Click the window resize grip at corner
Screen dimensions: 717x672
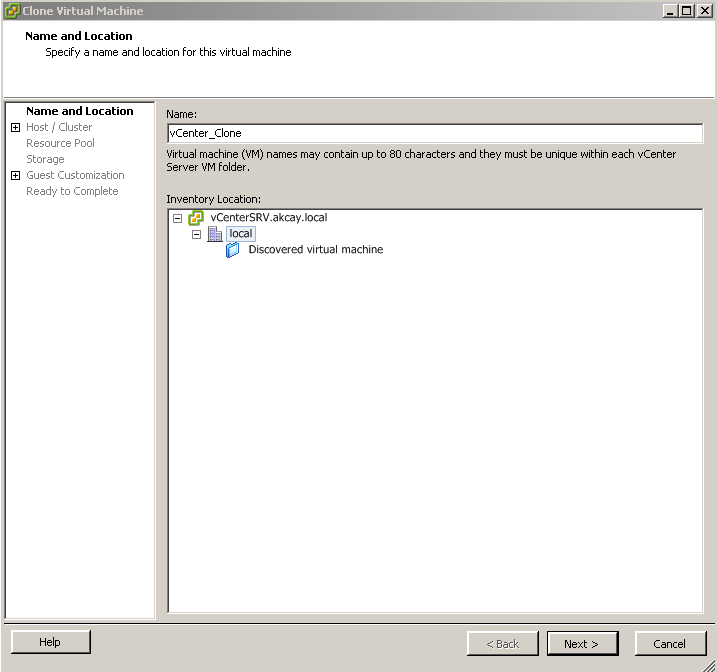coord(709,665)
